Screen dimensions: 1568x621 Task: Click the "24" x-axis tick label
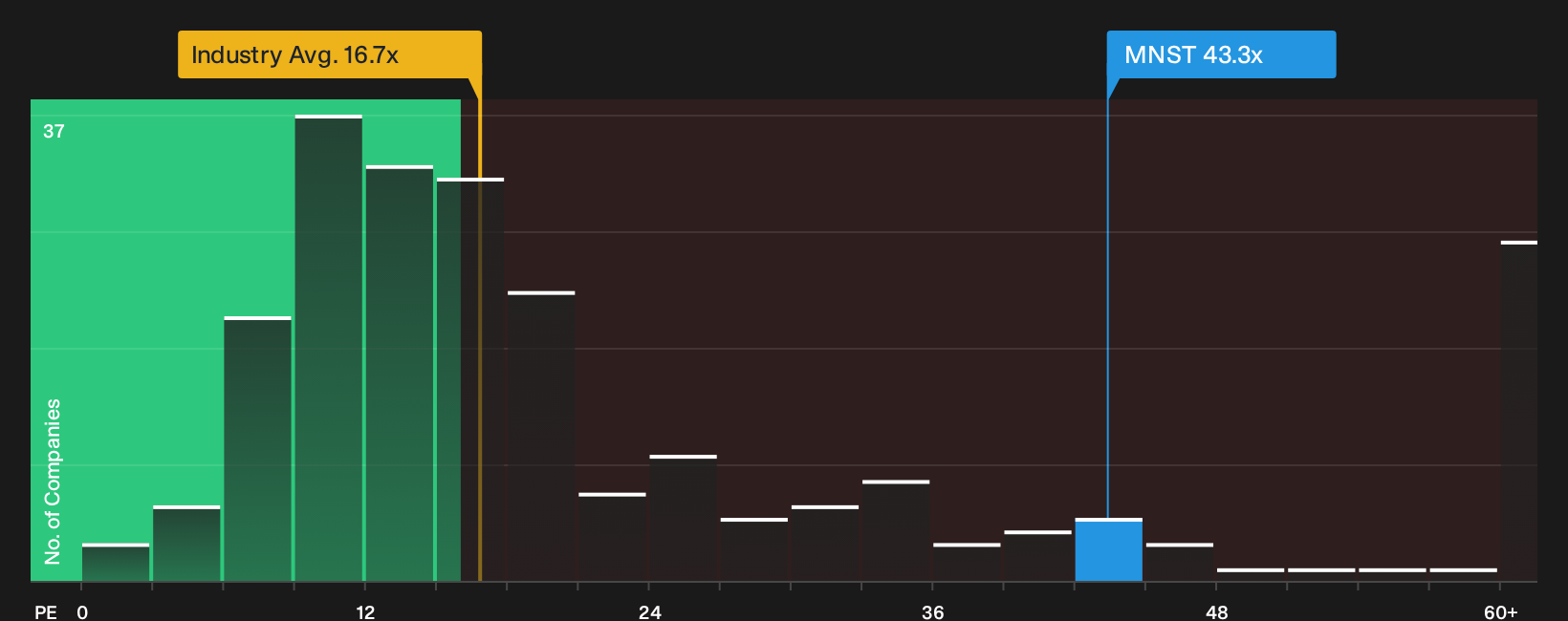649,612
